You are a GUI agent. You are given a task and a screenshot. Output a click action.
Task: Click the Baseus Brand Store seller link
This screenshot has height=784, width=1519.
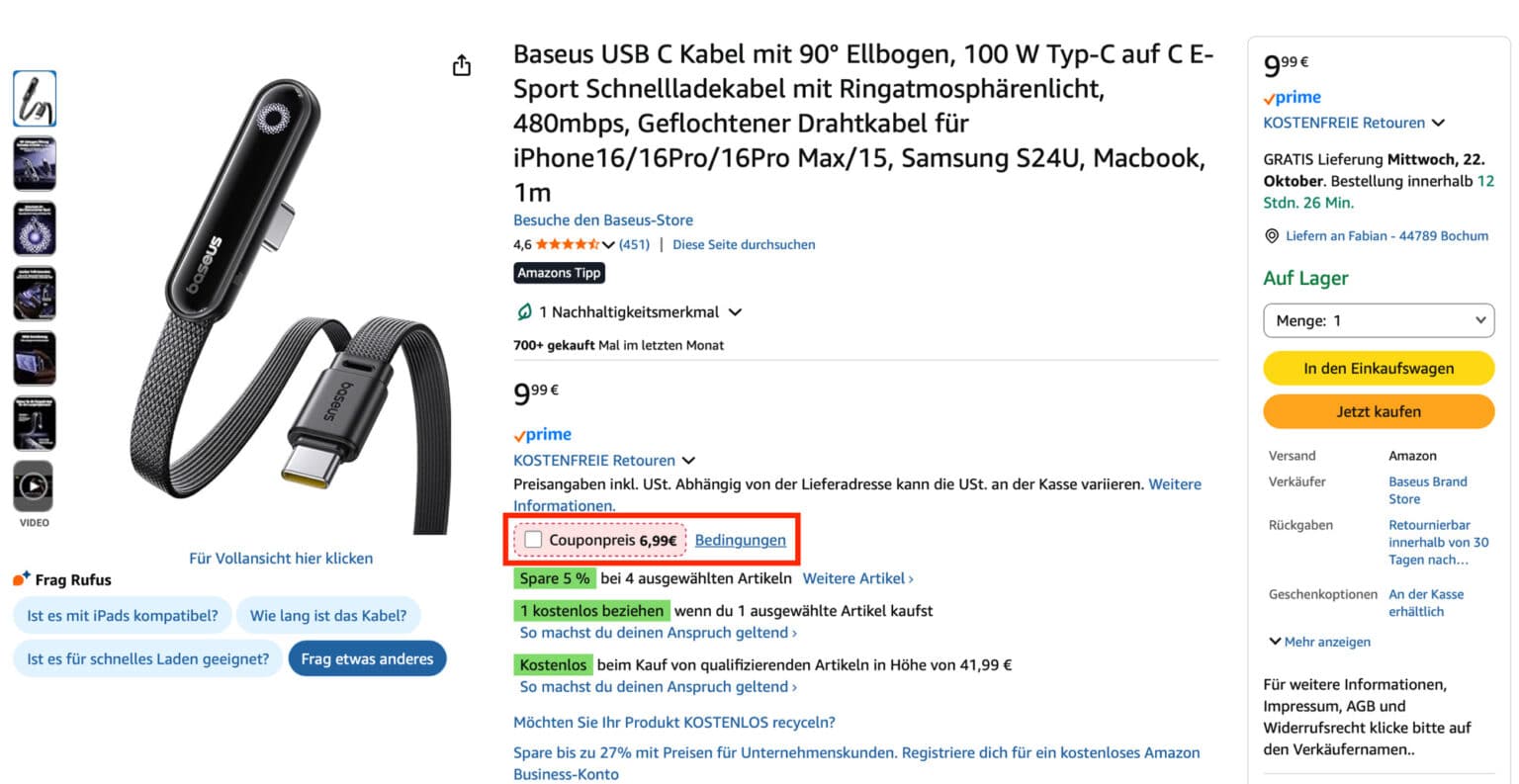[1427, 489]
